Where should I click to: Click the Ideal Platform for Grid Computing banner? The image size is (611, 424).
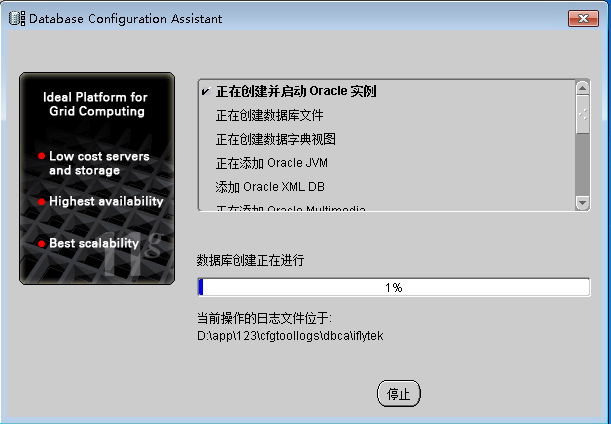click(x=97, y=178)
